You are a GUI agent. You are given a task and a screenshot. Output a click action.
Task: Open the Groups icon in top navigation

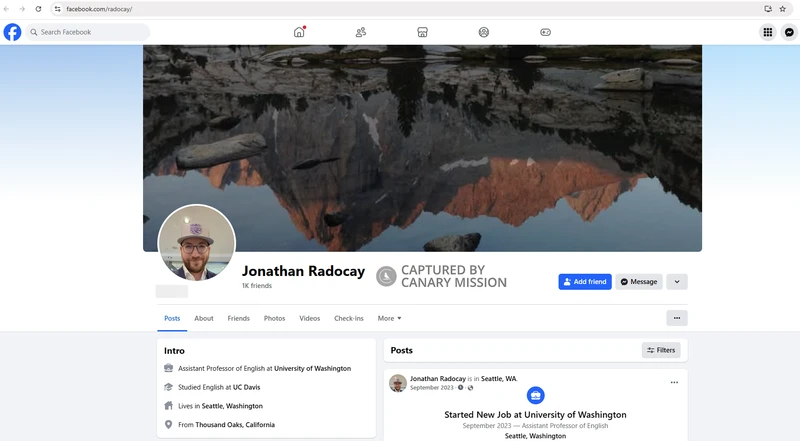coord(484,32)
